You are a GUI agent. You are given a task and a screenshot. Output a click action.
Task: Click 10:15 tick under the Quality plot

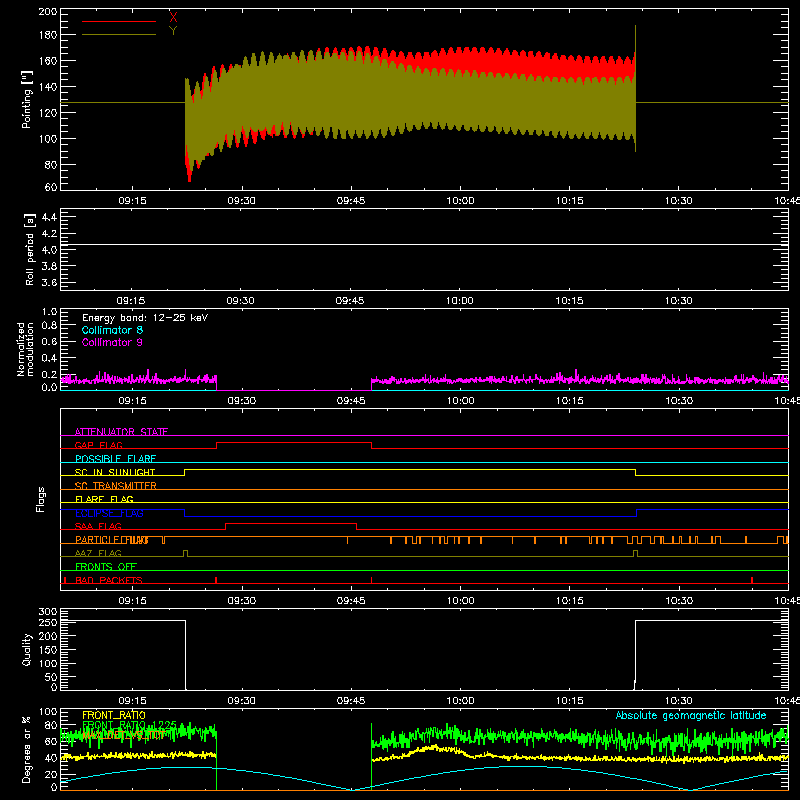point(569,701)
